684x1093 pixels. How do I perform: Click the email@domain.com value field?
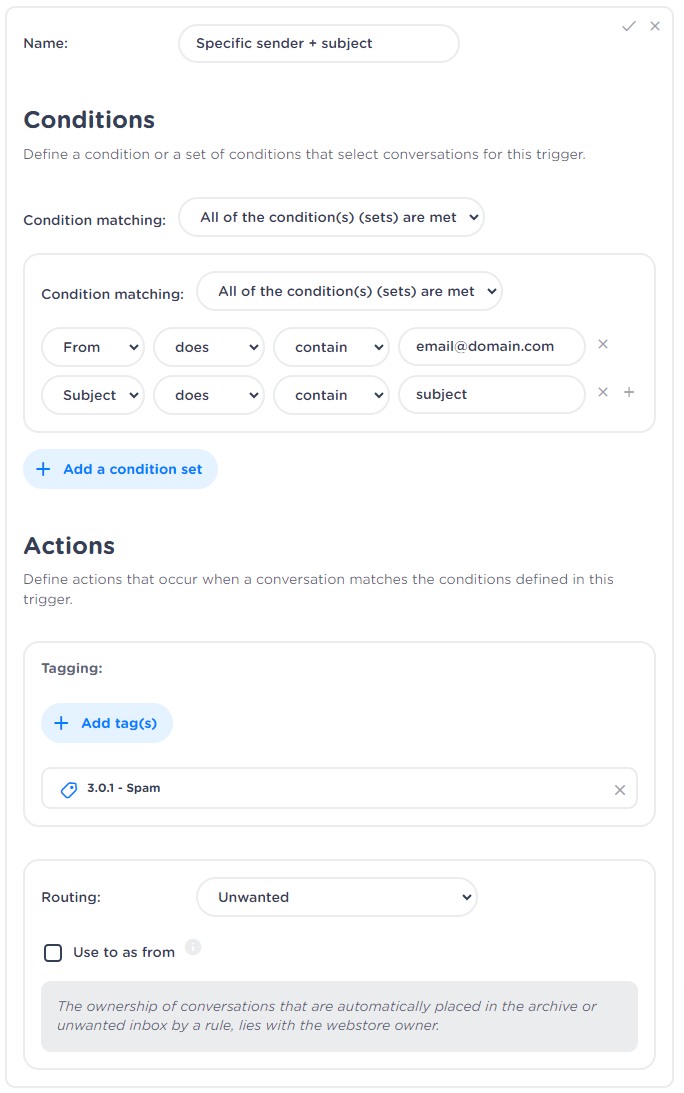[x=491, y=346]
